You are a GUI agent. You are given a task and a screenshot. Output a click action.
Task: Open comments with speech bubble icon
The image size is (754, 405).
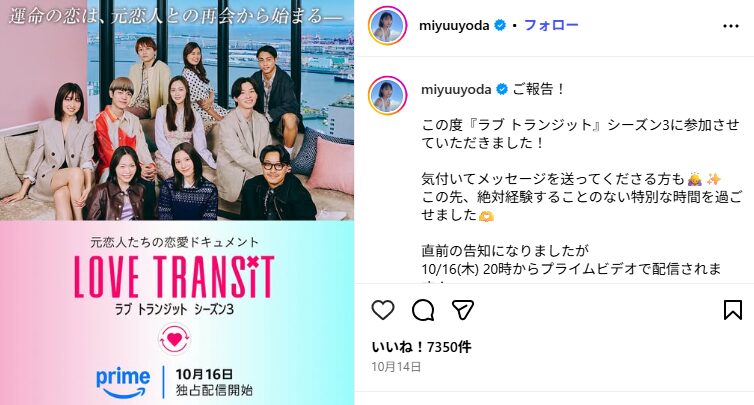point(423,310)
